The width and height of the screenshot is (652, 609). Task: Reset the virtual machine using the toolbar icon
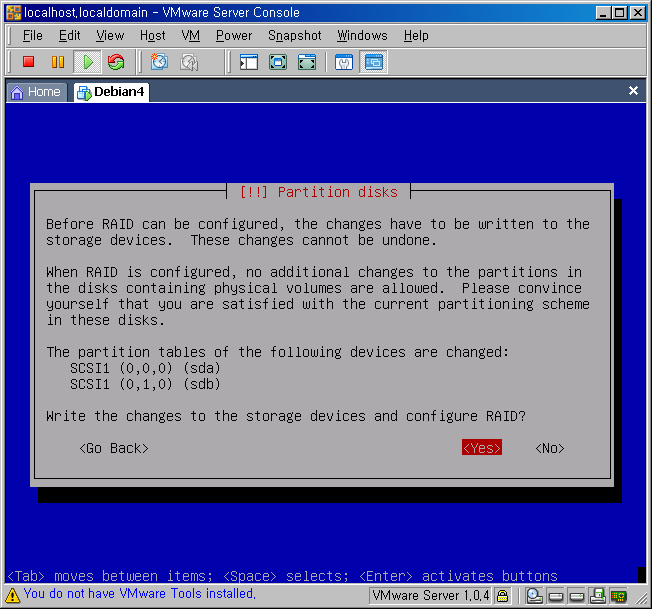116,62
